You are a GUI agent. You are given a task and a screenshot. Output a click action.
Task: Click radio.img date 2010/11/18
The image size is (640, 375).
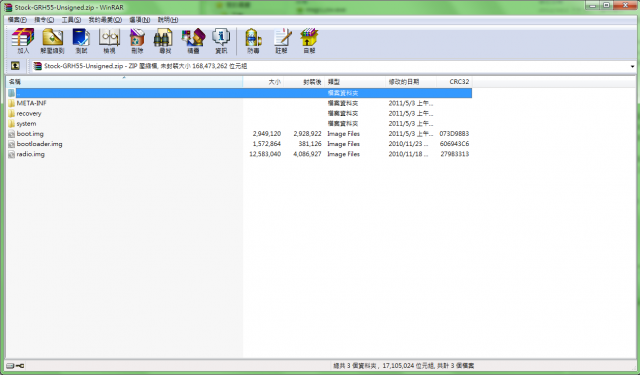408,154
